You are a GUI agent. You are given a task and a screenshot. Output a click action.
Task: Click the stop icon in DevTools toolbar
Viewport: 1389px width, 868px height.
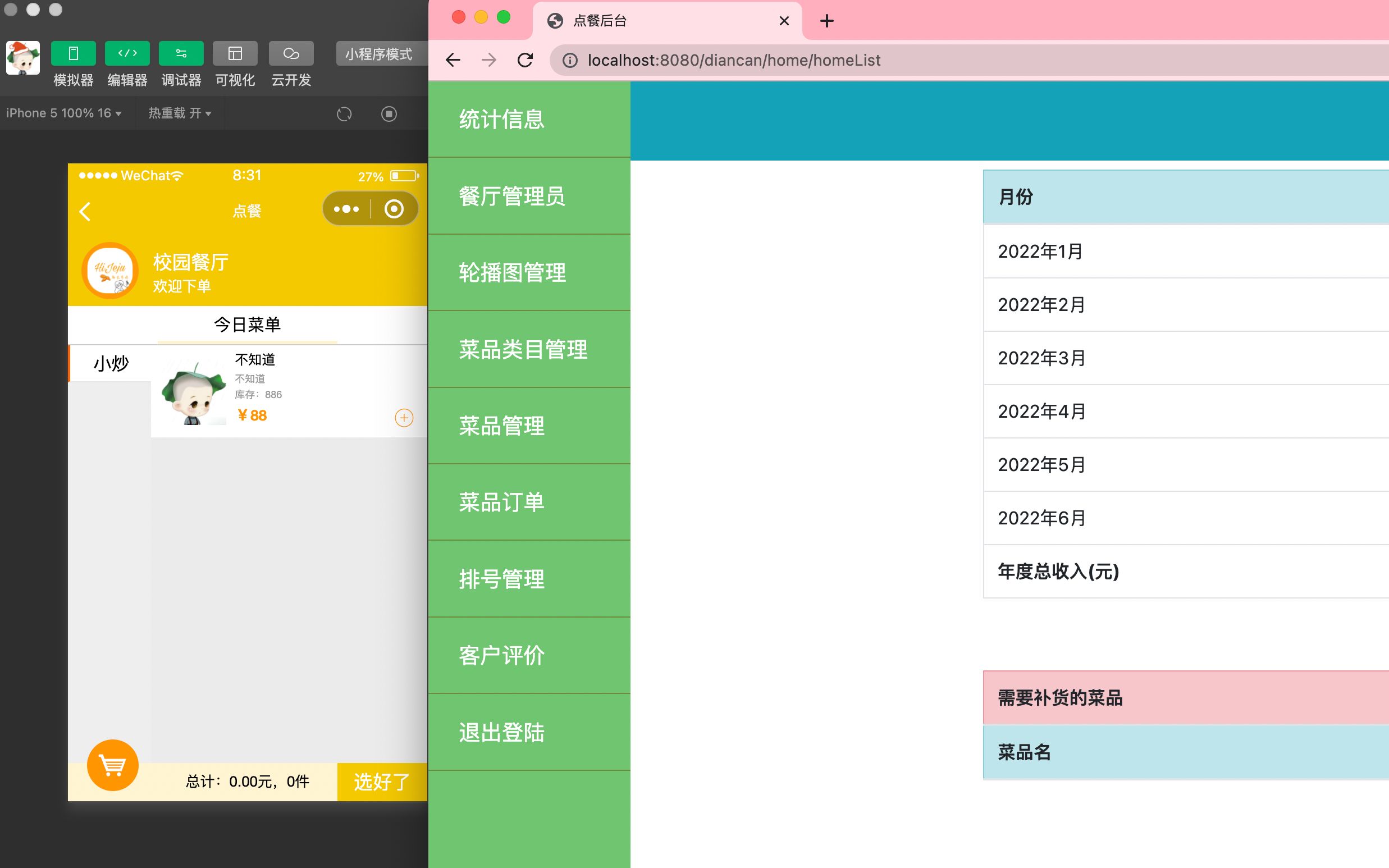pyautogui.click(x=390, y=113)
